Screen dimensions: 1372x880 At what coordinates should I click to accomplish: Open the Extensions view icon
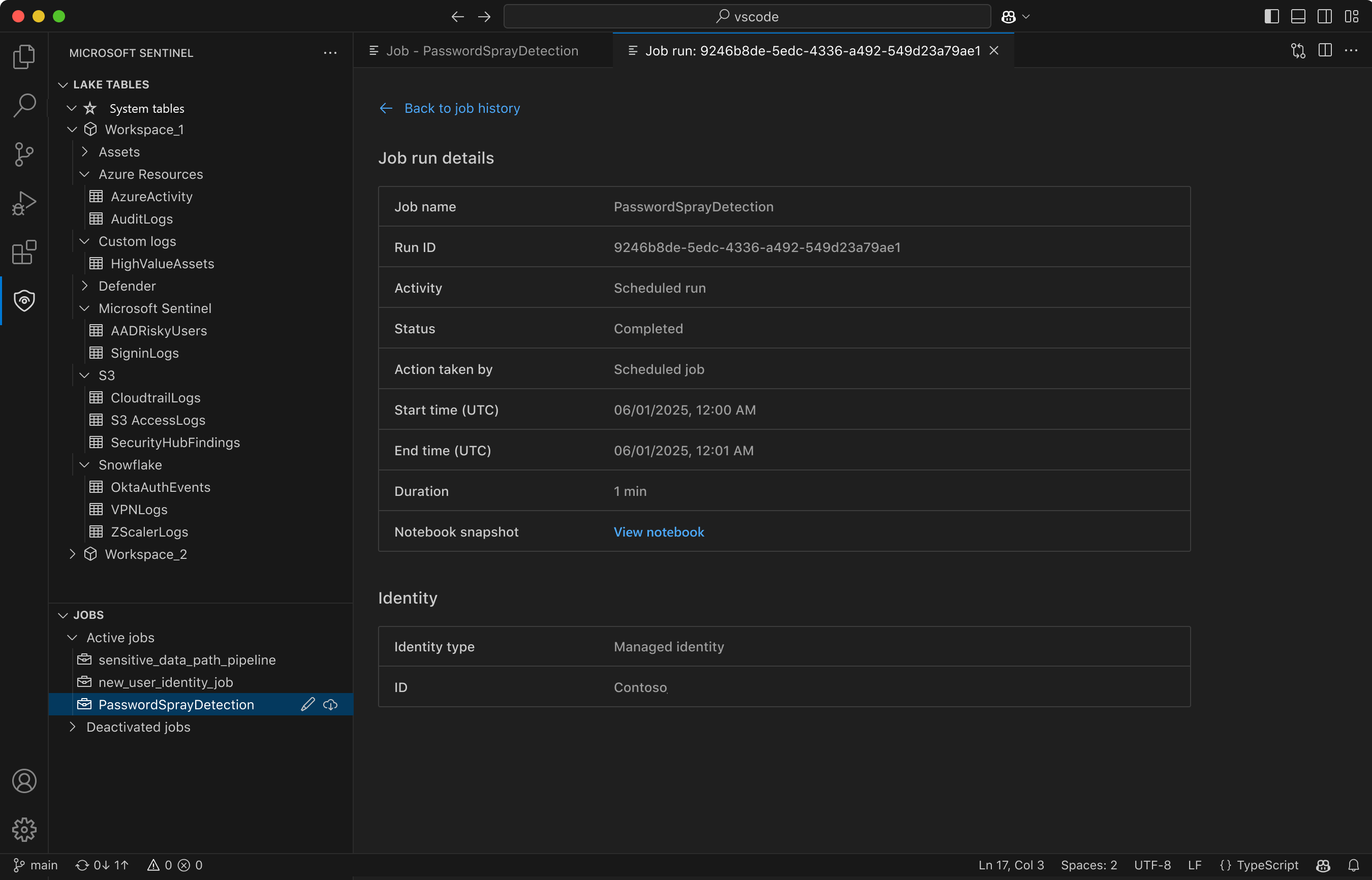(24, 252)
